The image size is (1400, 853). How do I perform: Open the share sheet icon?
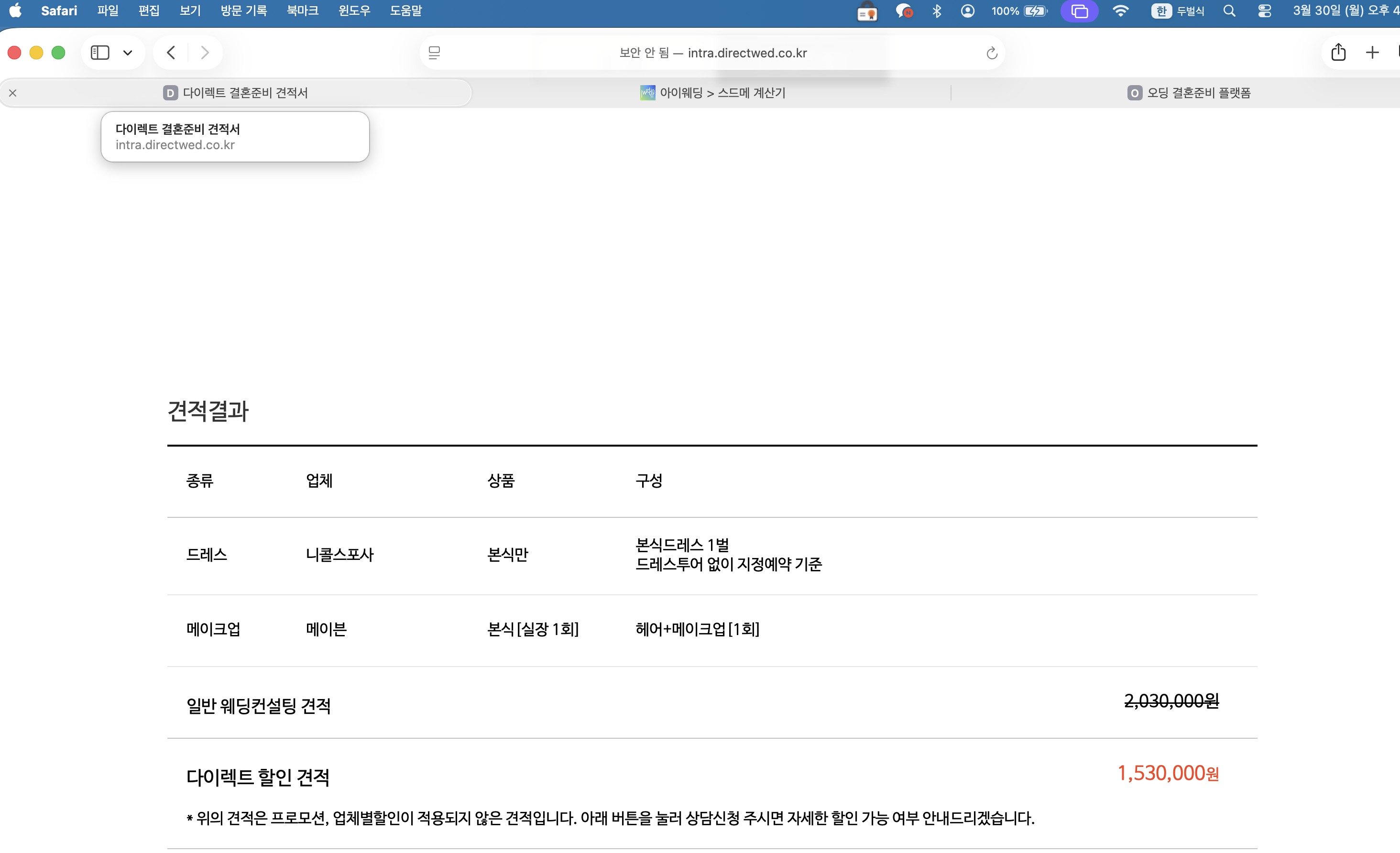tap(1339, 52)
